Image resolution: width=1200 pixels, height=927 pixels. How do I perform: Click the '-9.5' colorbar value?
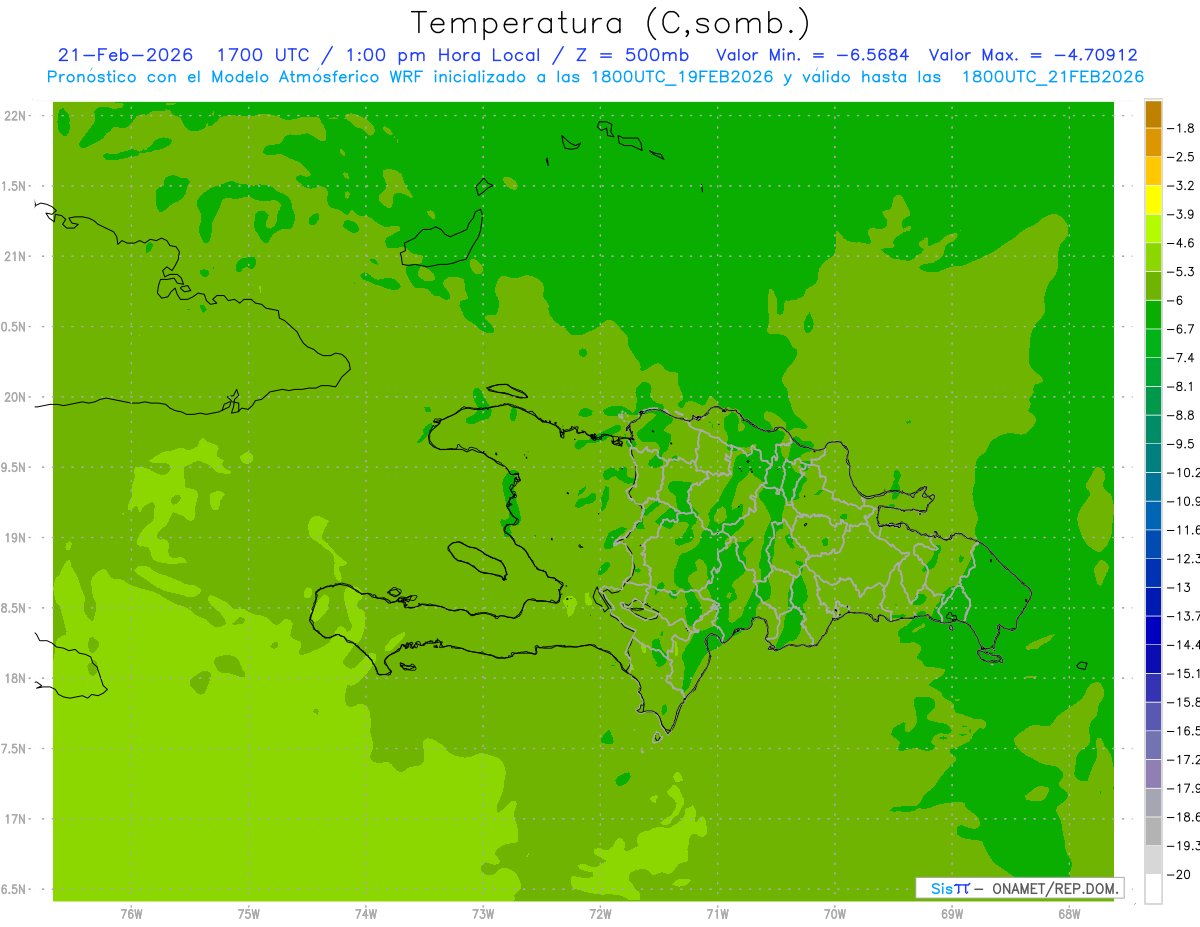click(x=1181, y=444)
